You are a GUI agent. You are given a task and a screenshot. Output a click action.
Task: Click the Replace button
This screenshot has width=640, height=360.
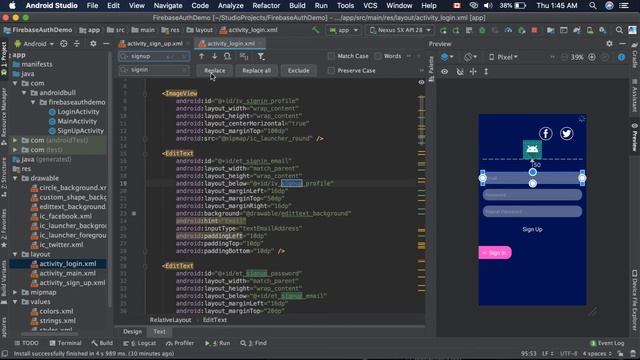coord(215,71)
